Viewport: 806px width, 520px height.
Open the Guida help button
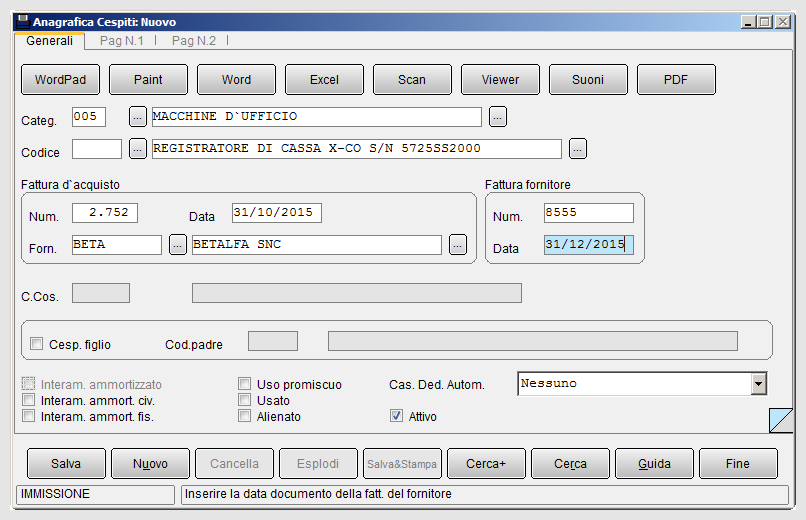(x=654, y=463)
